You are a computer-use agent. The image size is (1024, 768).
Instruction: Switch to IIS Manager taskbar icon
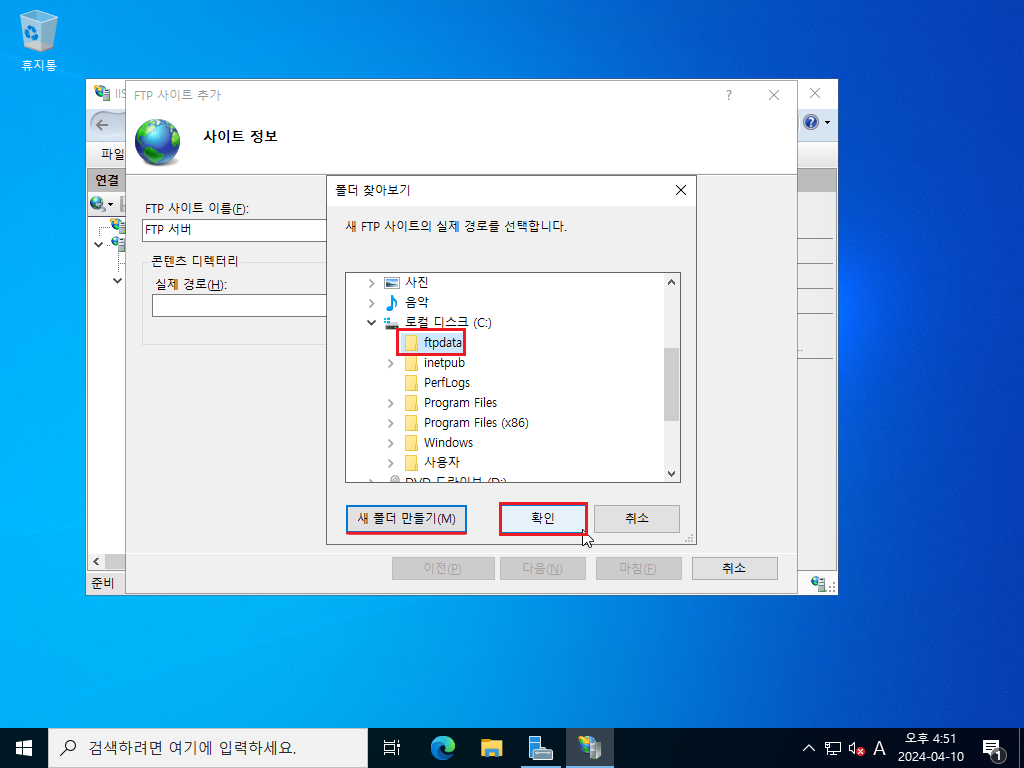pos(590,748)
